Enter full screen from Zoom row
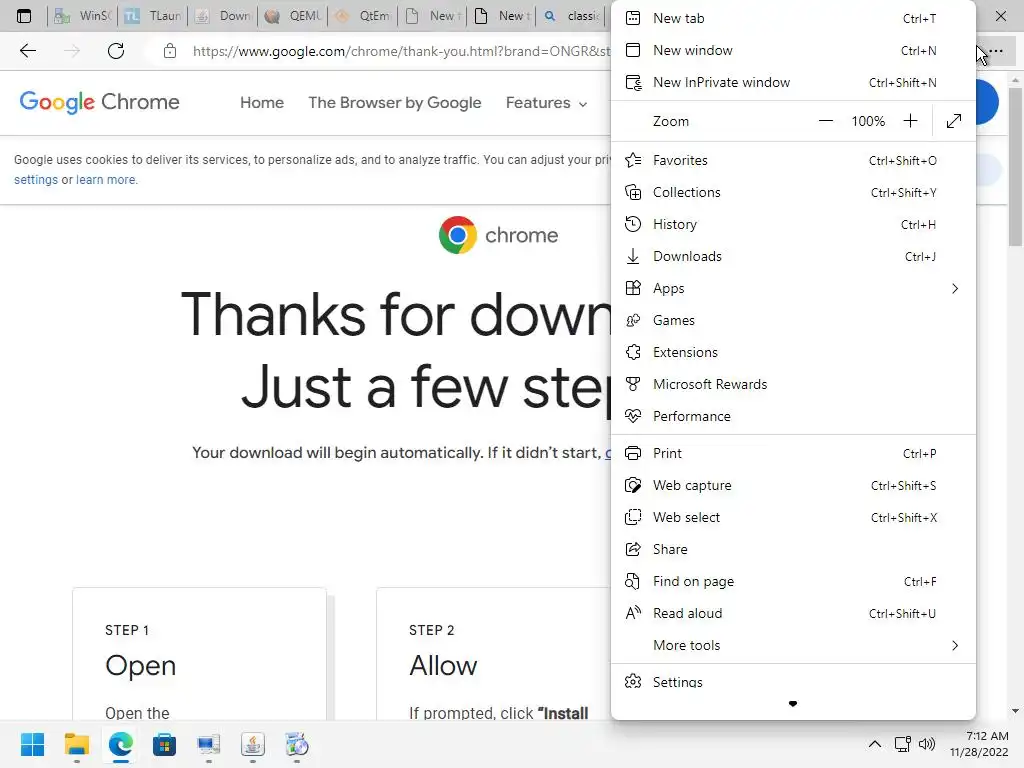 953,121
